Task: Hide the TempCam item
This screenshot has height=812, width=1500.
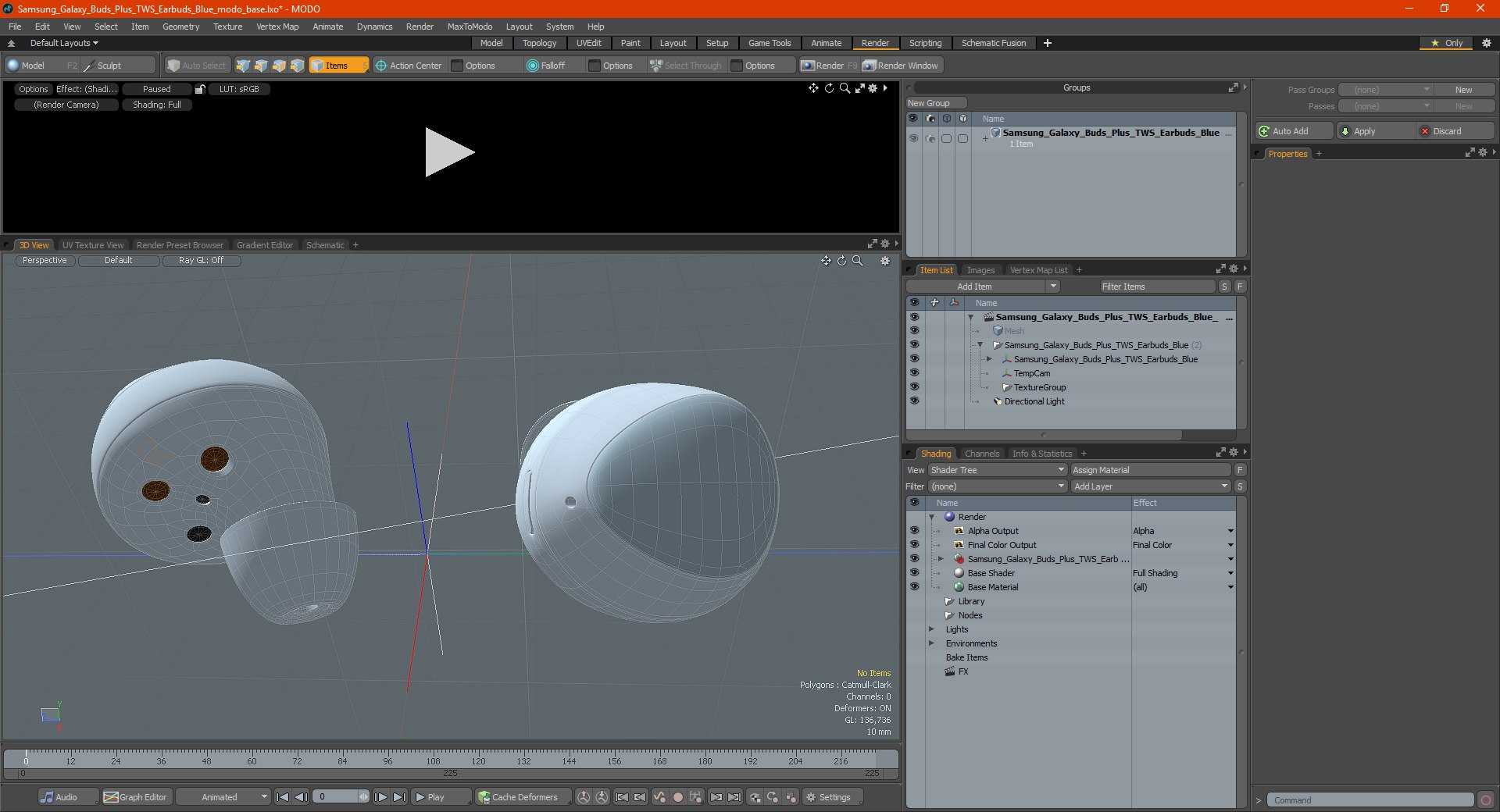Action: (914, 373)
